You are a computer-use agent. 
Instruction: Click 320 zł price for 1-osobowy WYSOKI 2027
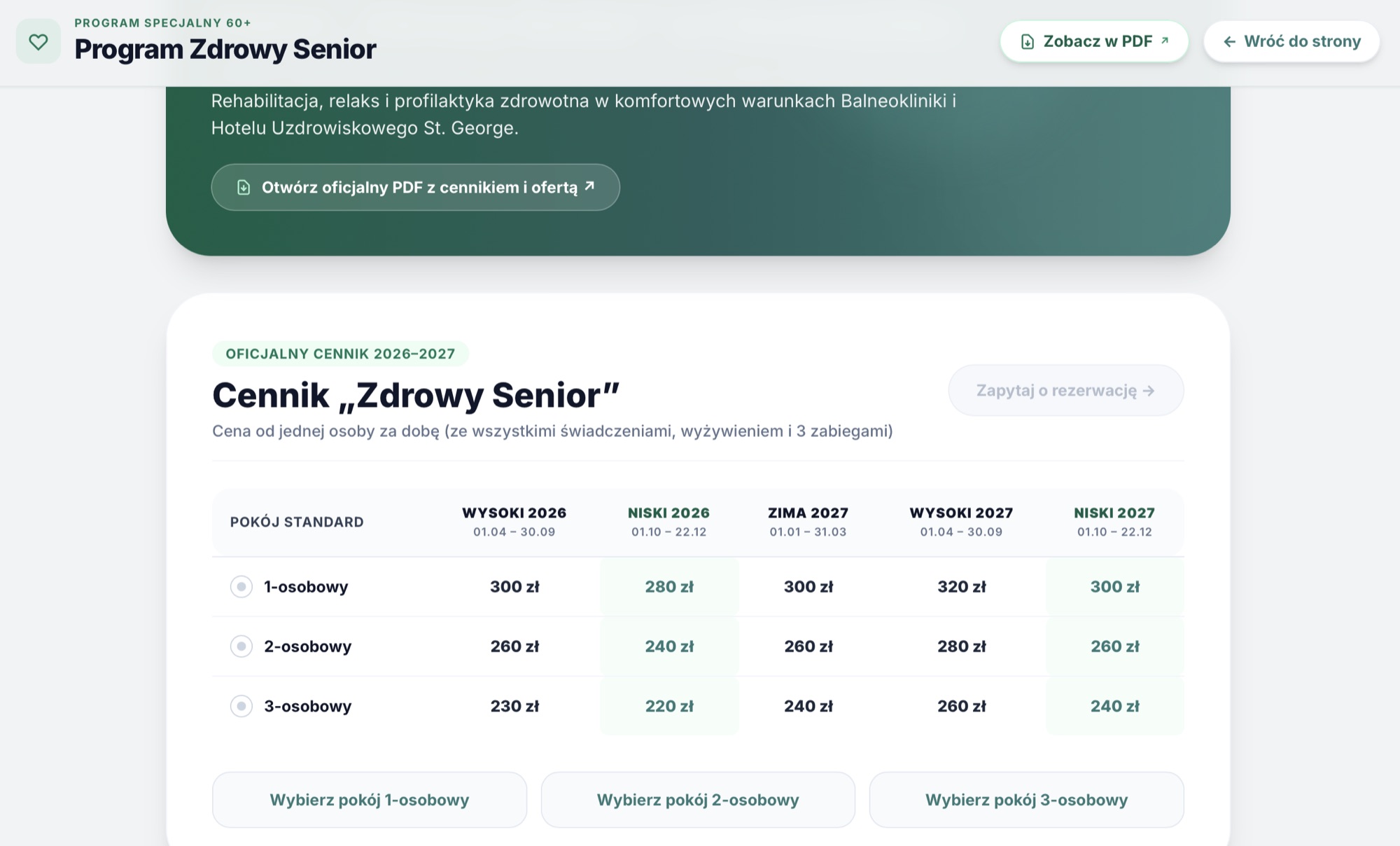coord(961,586)
